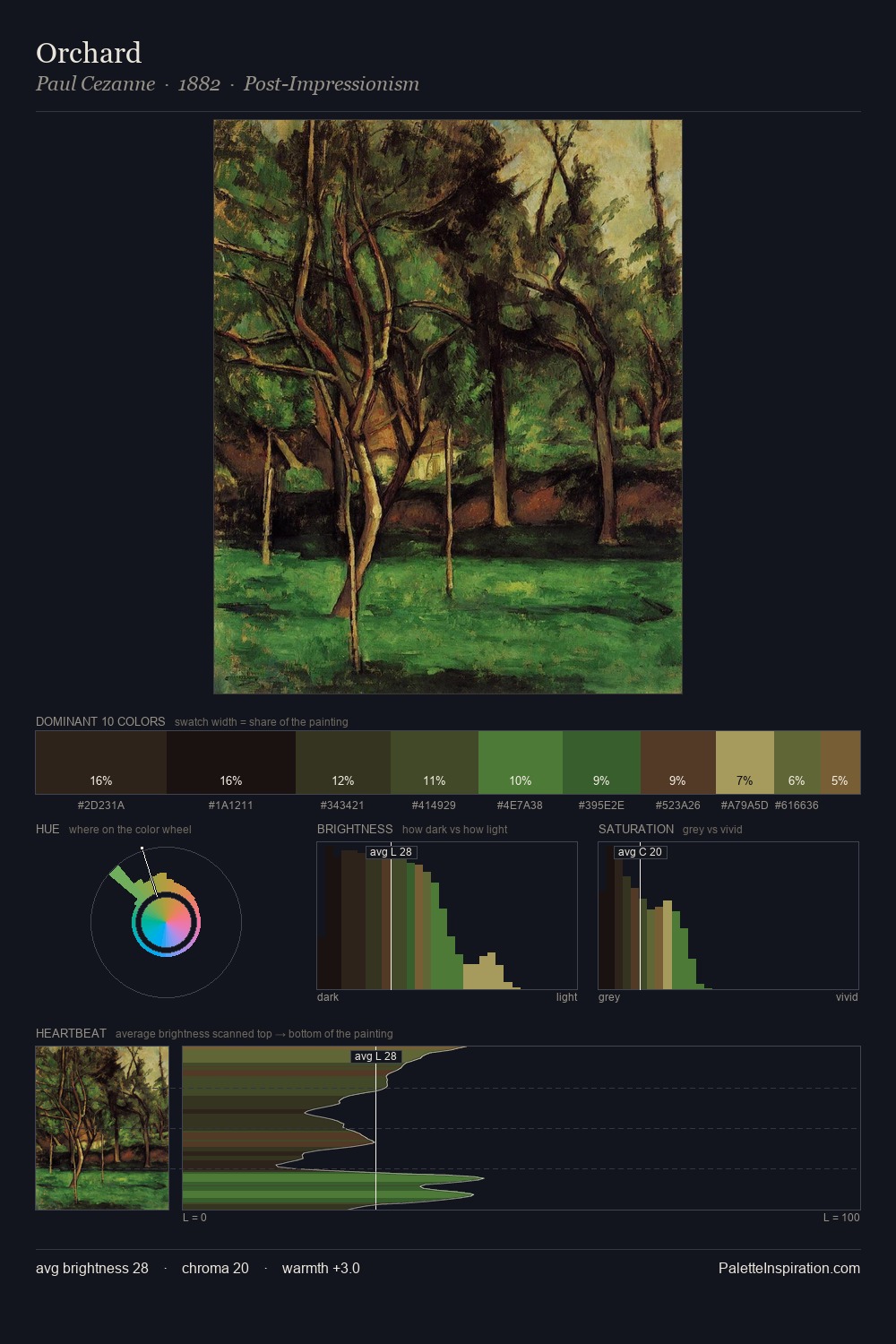The height and width of the screenshot is (1344, 896).
Task: Click the heartbeat brightness profile chart
Action: (x=521, y=1128)
